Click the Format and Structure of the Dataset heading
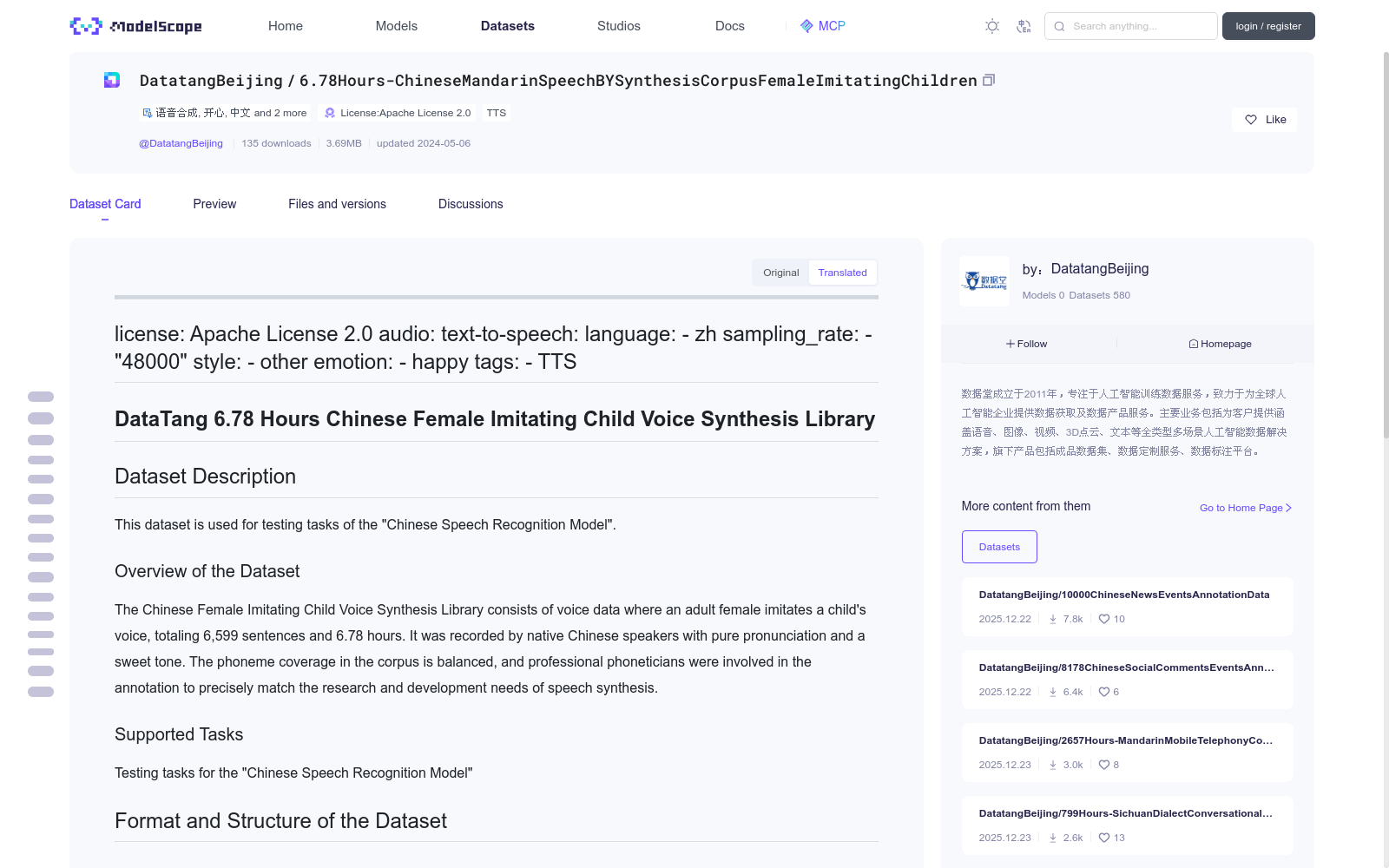The image size is (1389, 868). click(x=280, y=821)
